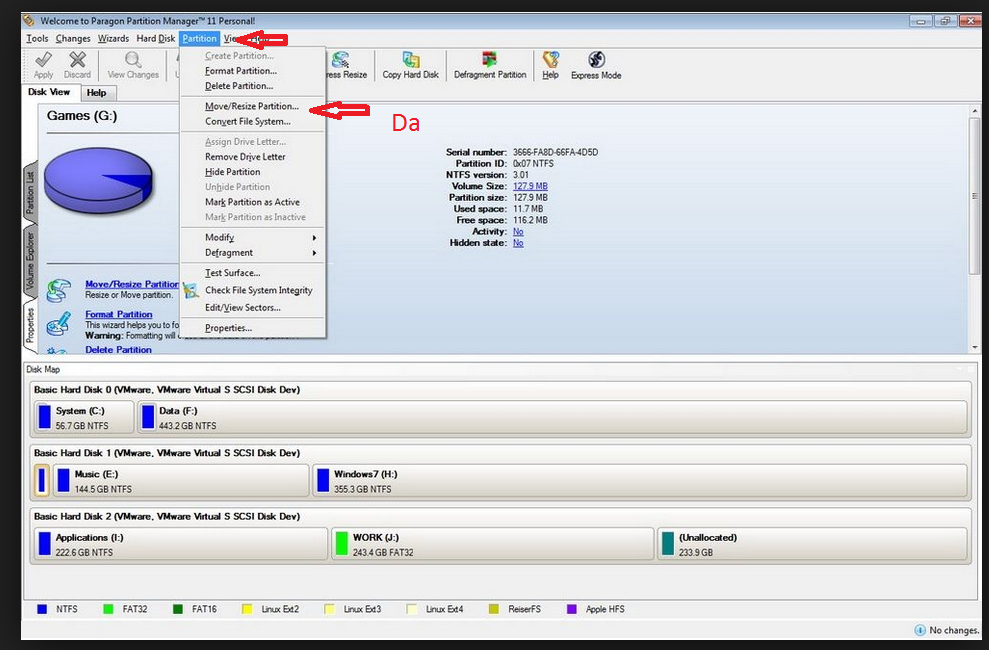Select the Unallocated 233.9 GB block

tap(812, 544)
